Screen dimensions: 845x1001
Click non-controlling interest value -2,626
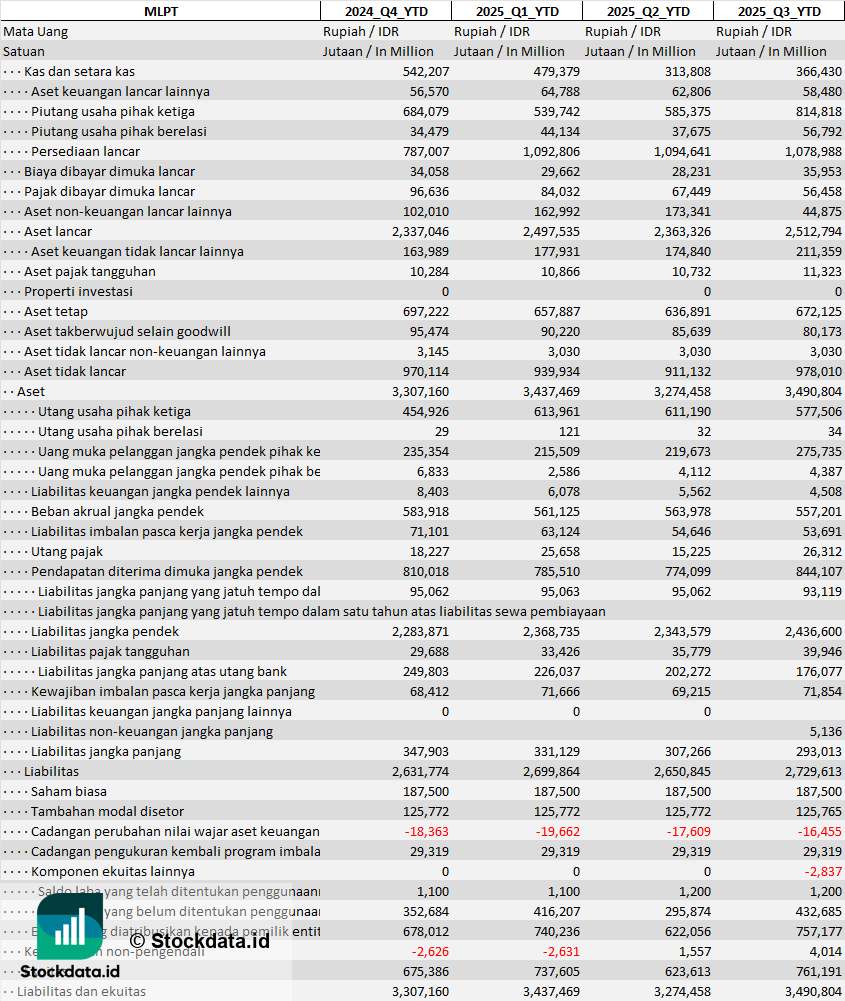[x=430, y=952]
